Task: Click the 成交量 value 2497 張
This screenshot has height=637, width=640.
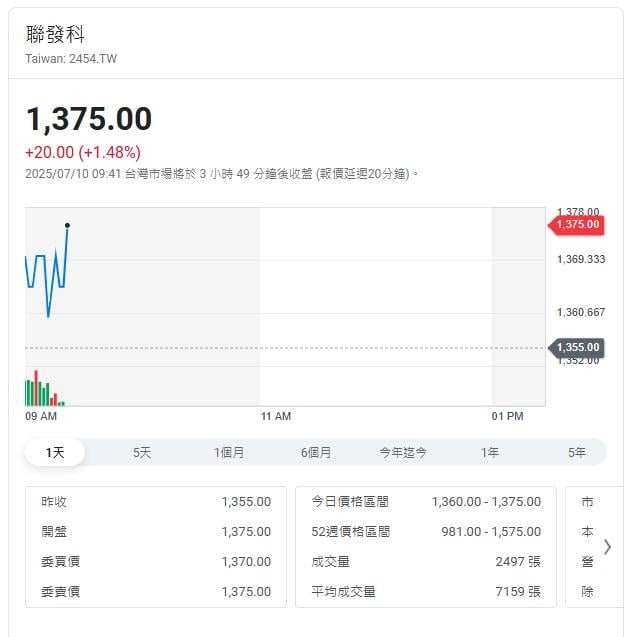Action: pos(518,562)
